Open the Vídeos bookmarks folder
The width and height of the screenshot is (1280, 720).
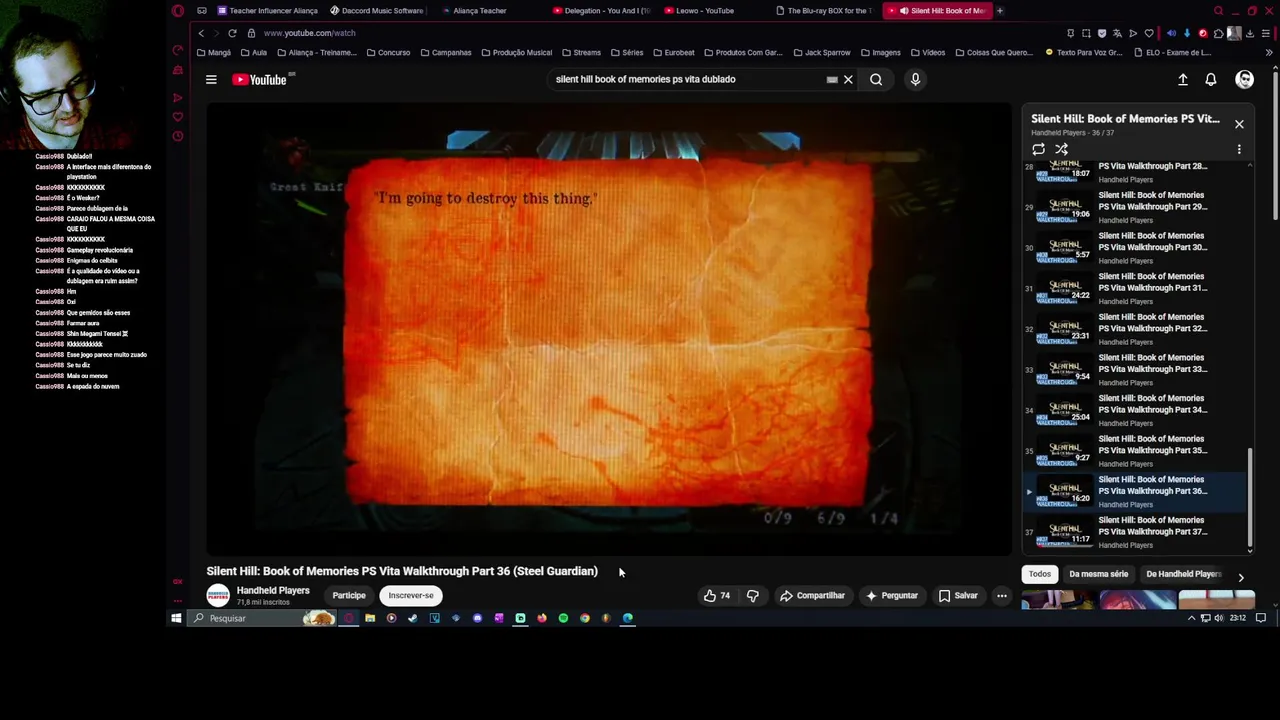tap(927, 53)
